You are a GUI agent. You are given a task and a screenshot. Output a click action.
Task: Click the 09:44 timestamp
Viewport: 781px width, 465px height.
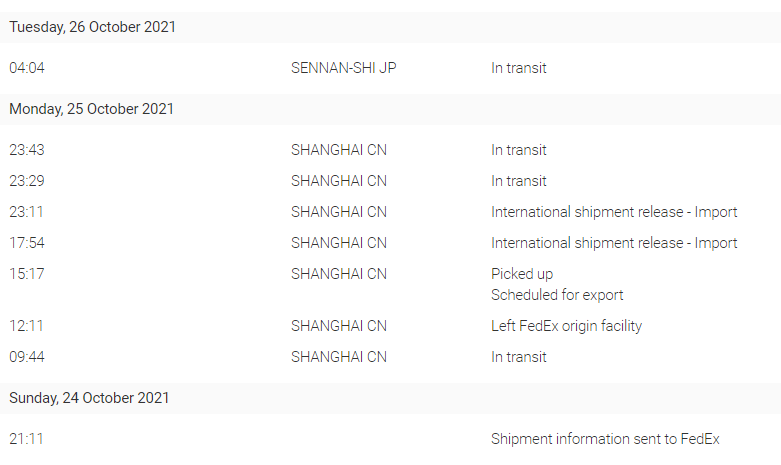pos(27,357)
